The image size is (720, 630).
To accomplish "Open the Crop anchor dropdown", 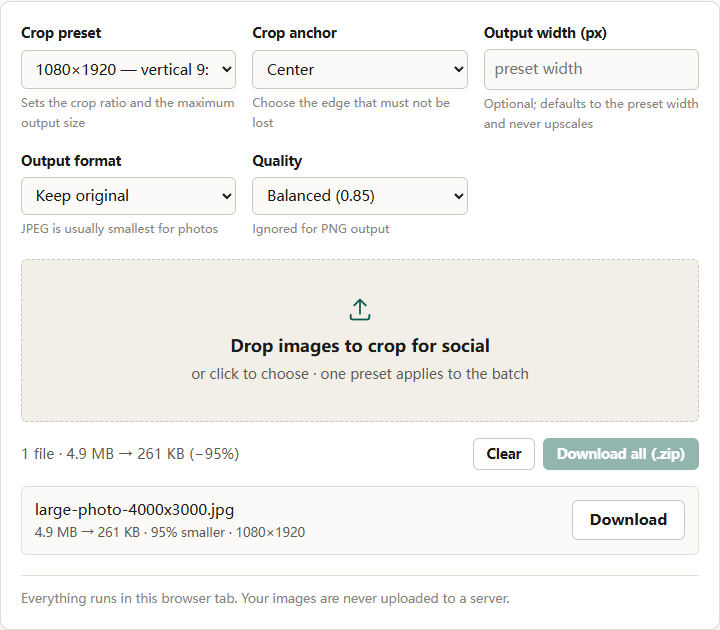I will (360, 69).
